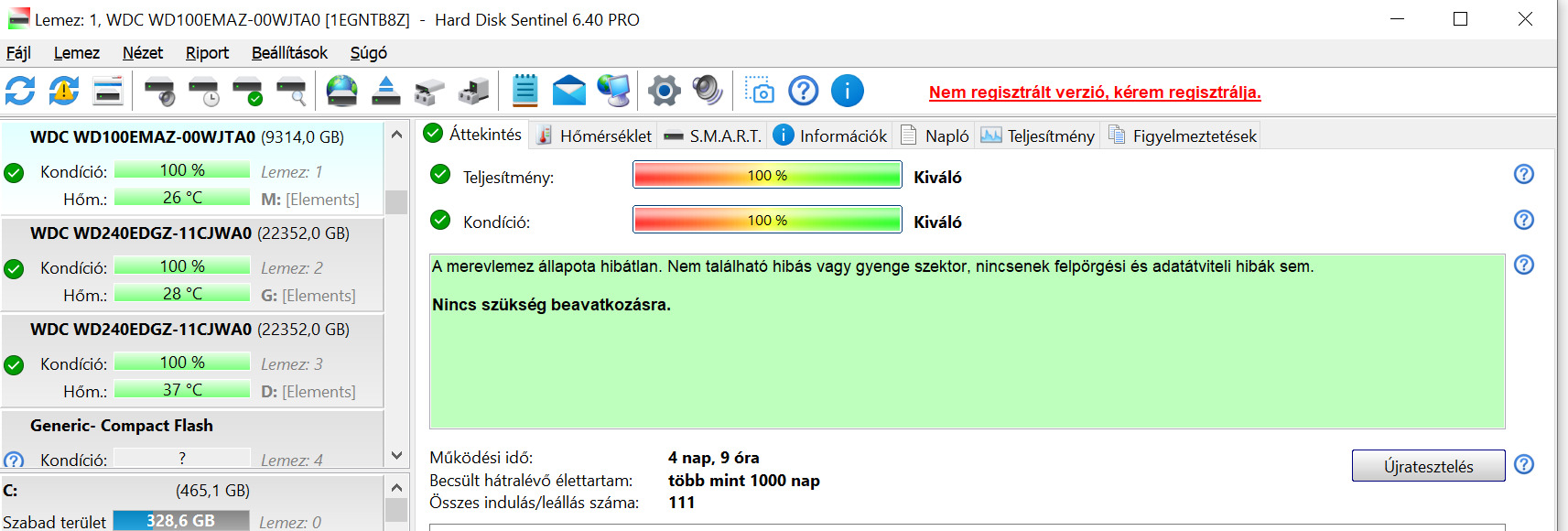1568x531 pixels.
Task: Switch to the Figyelmeztetések tab
Action: tap(1183, 135)
